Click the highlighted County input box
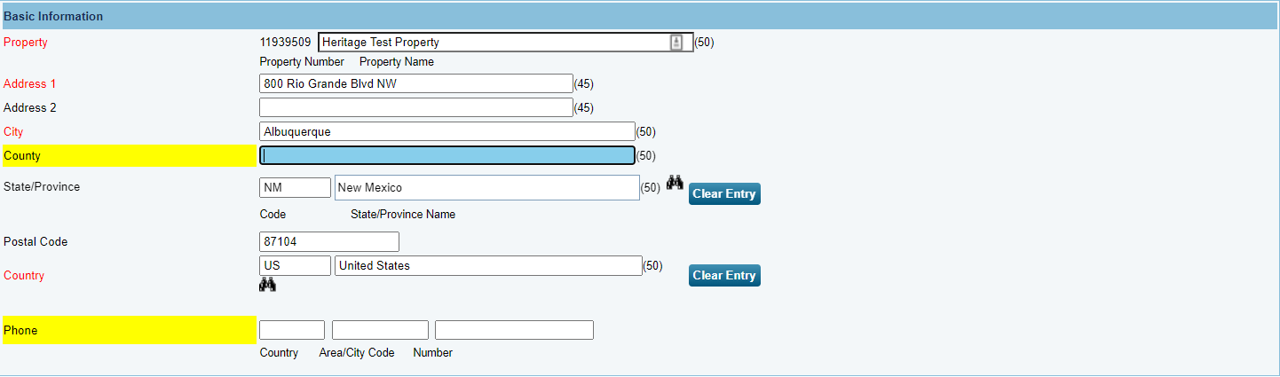The image size is (1280, 377). click(447, 155)
